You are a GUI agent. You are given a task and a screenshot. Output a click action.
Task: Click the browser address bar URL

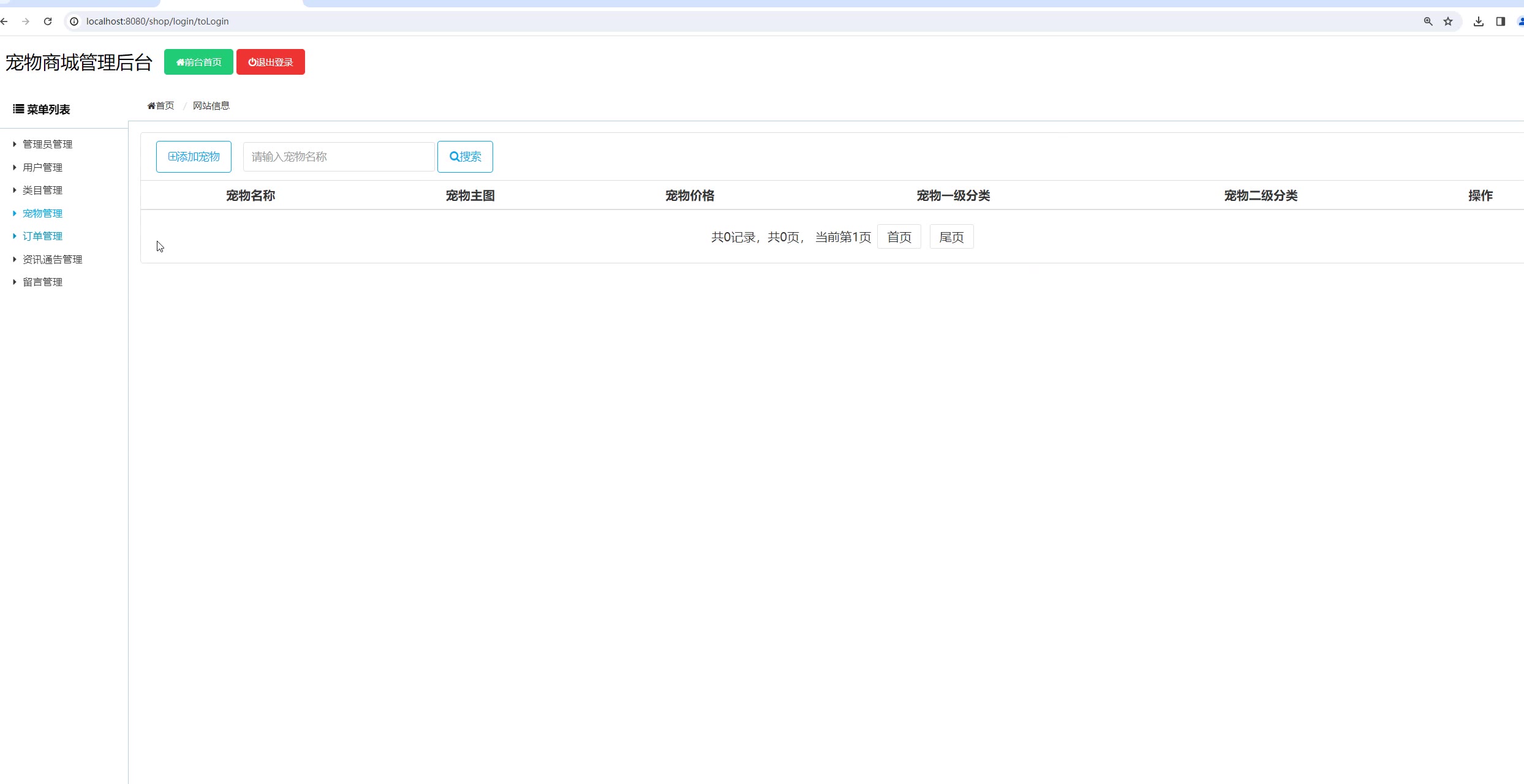157,21
